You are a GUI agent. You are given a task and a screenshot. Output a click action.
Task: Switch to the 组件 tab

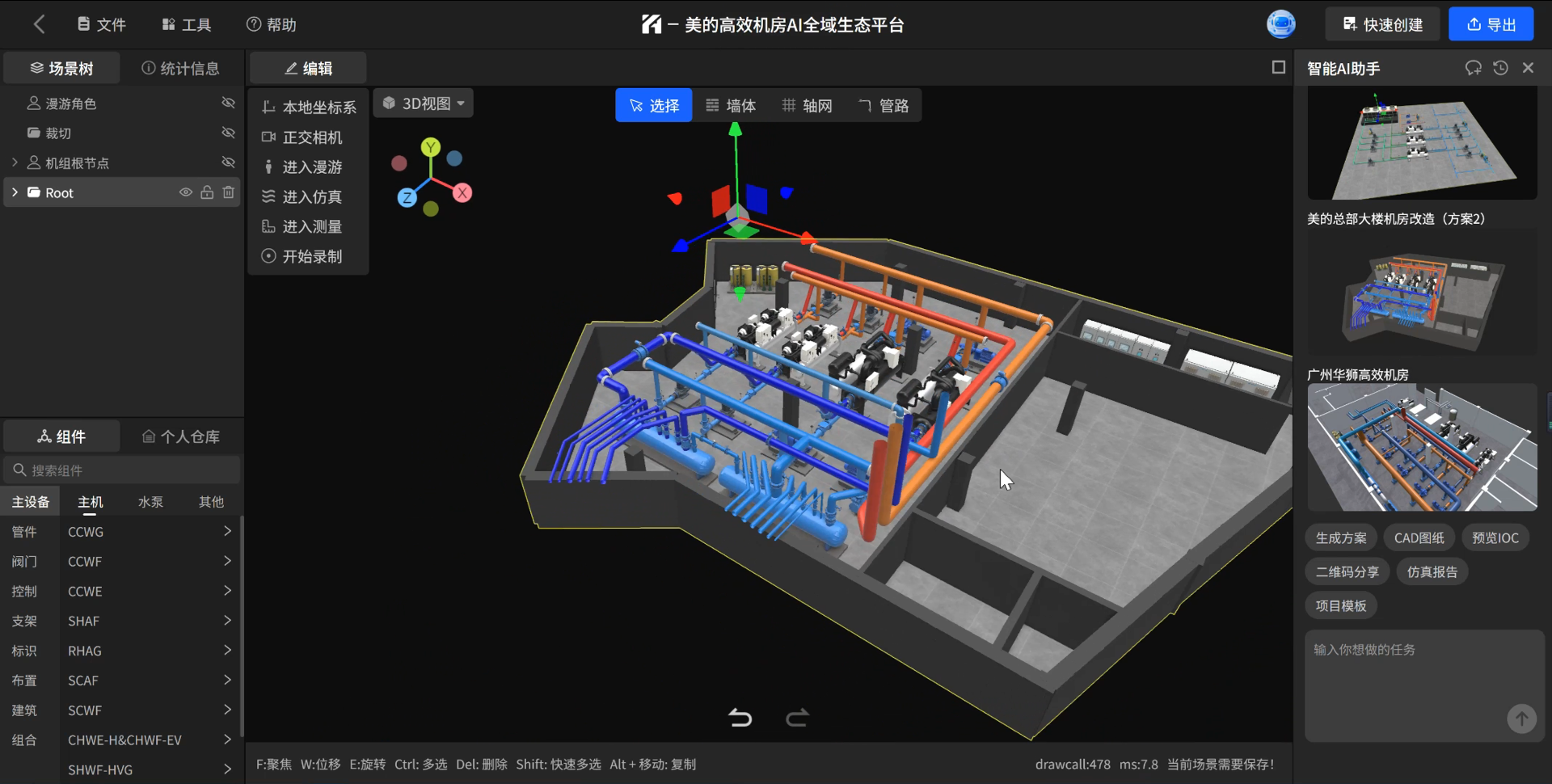point(62,436)
